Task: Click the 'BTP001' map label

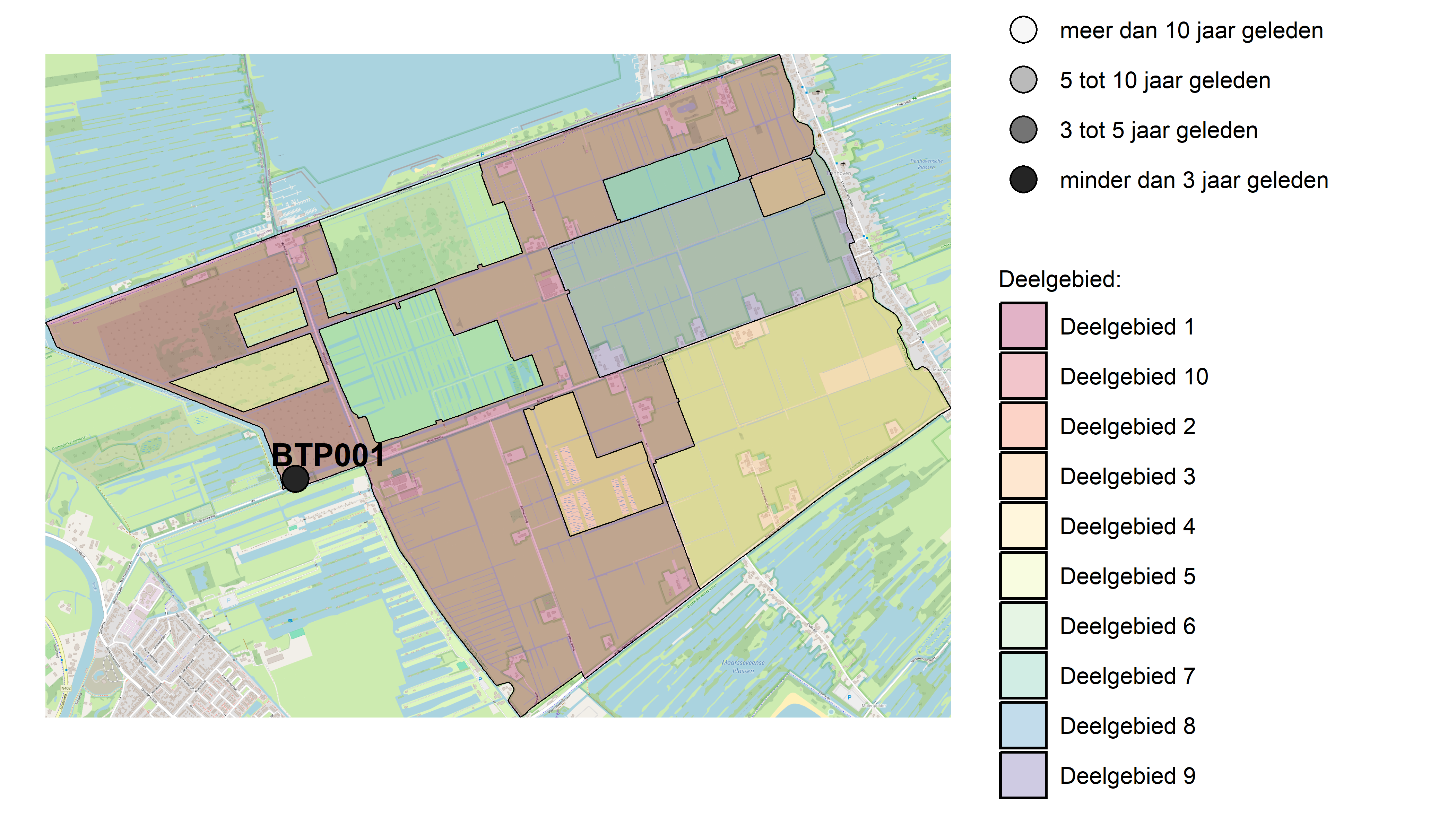Action: tap(328, 455)
